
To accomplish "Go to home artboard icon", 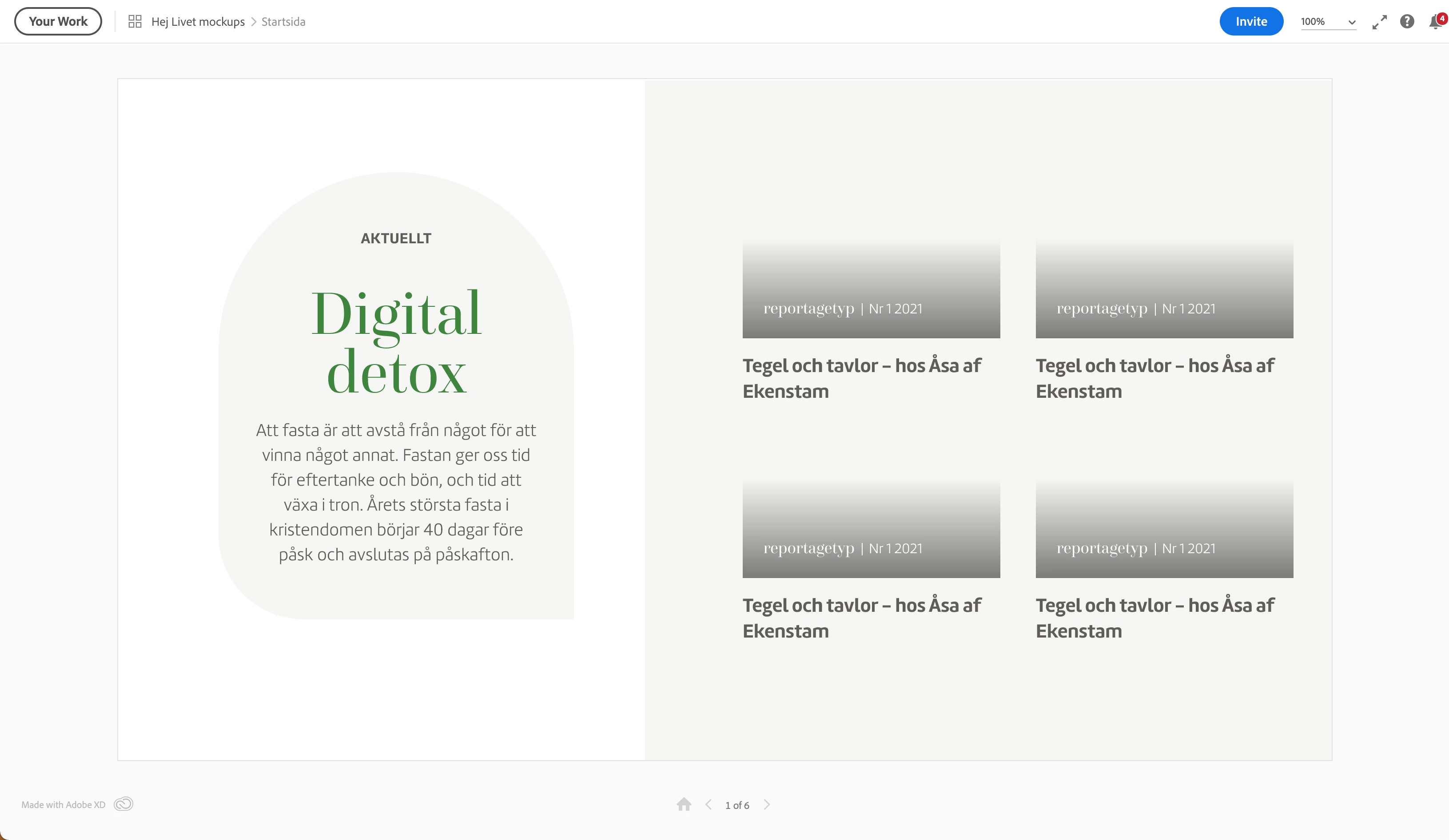I will tap(684, 804).
